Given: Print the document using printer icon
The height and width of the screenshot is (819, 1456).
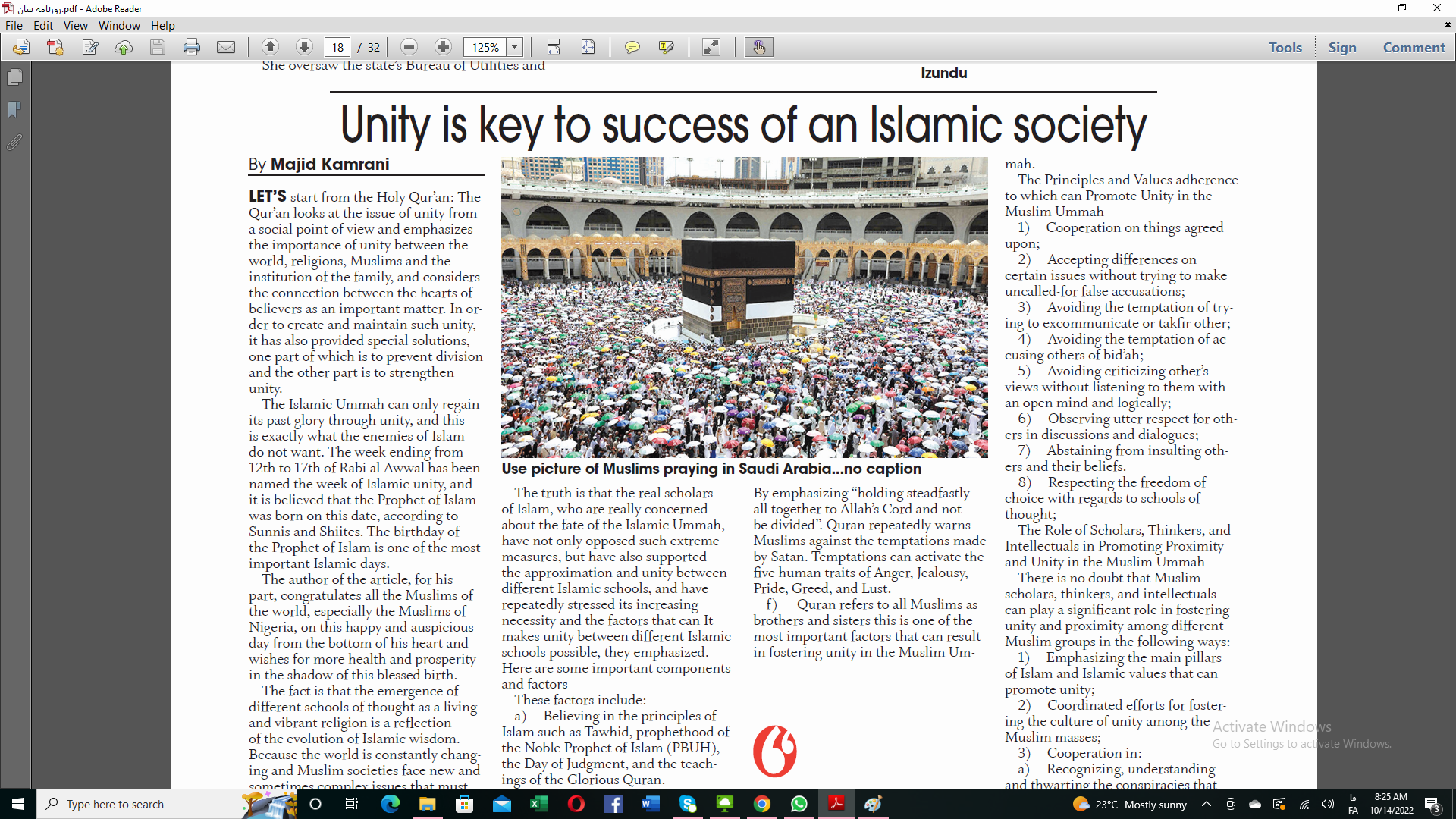Looking at the screenshot, I should click(x=192, y=47).
